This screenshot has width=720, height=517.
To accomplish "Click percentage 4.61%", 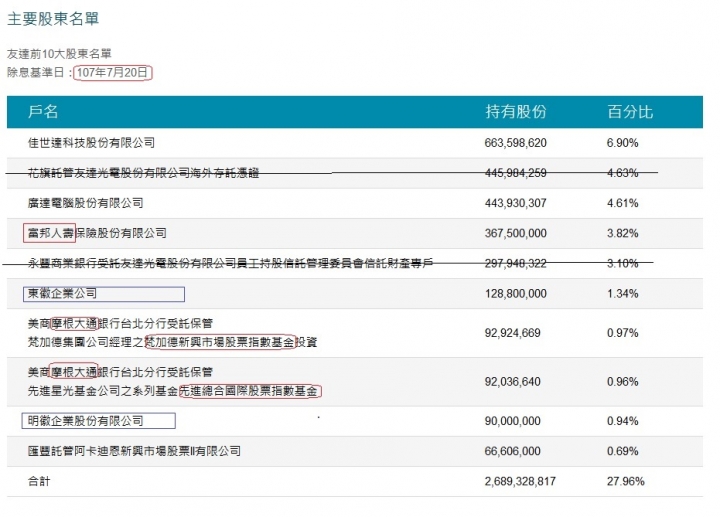I will 623,203.
